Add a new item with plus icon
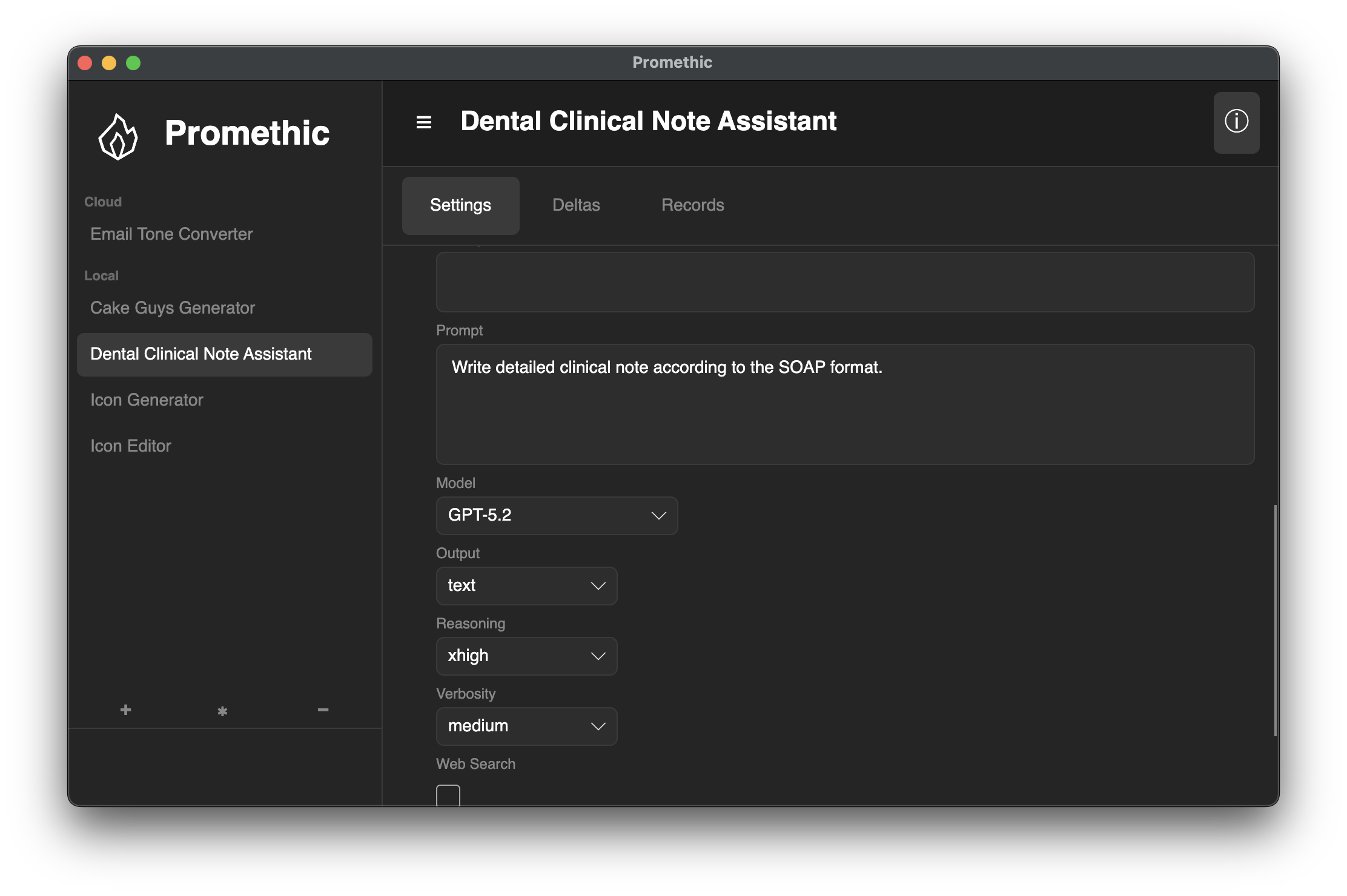The width and height of the screenshot is (1347, 896). [125, 710]
